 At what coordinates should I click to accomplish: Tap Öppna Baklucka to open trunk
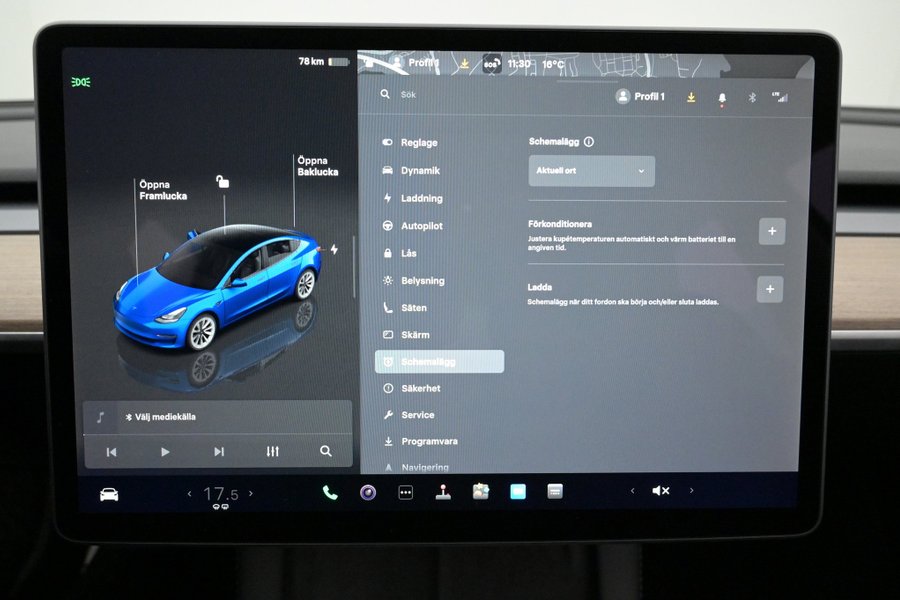(x=317, y=166)
